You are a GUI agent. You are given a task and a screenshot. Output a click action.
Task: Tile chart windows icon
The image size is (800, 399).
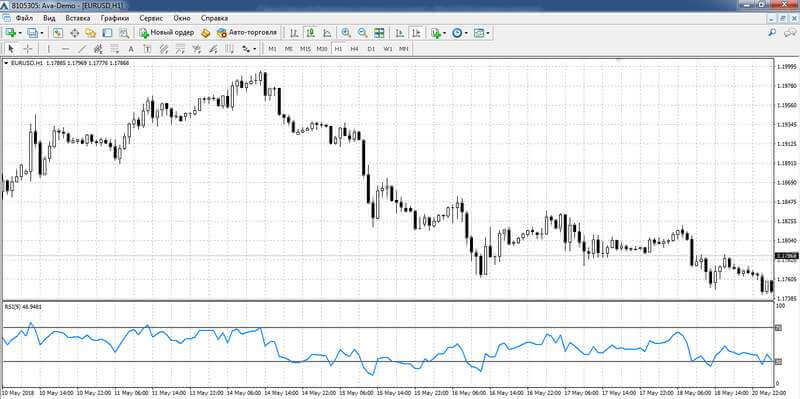click(x=379, y=33)
